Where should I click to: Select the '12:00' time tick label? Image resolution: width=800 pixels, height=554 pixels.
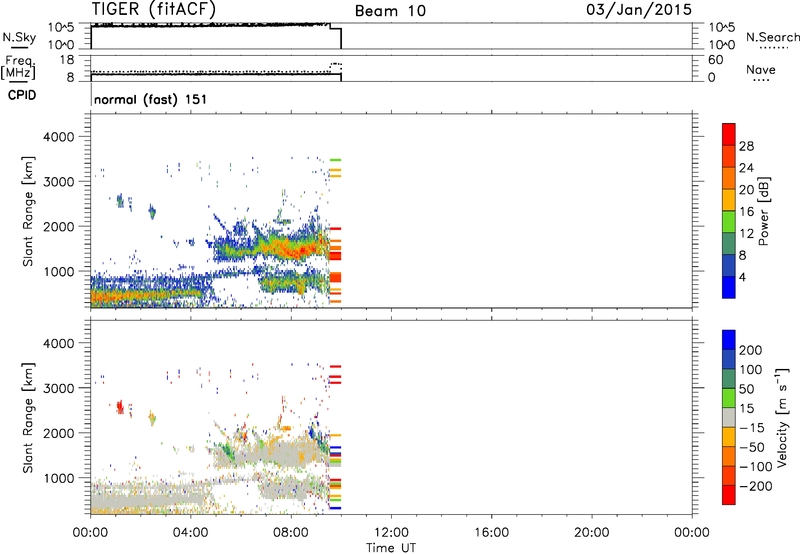pyautogui.click(x=391, y=532)
